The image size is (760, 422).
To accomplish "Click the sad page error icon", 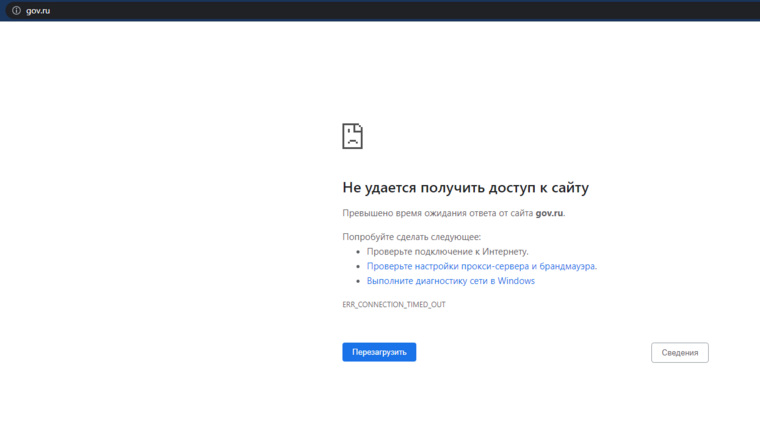I will [352, 136].
